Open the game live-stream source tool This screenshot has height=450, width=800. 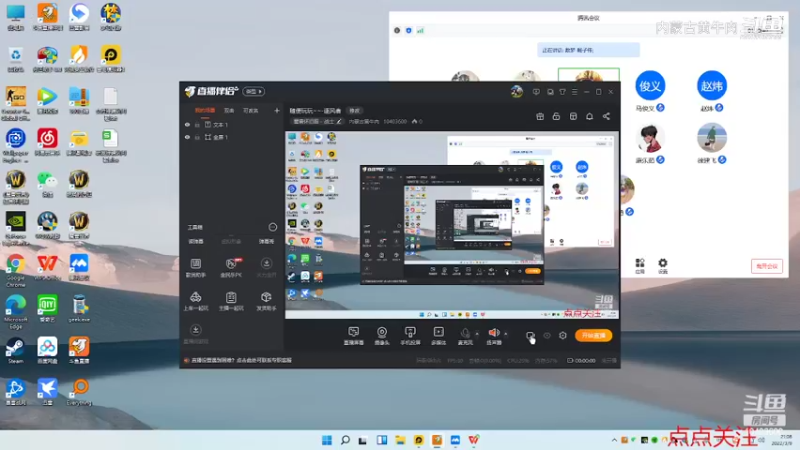[x=354, y=336]
